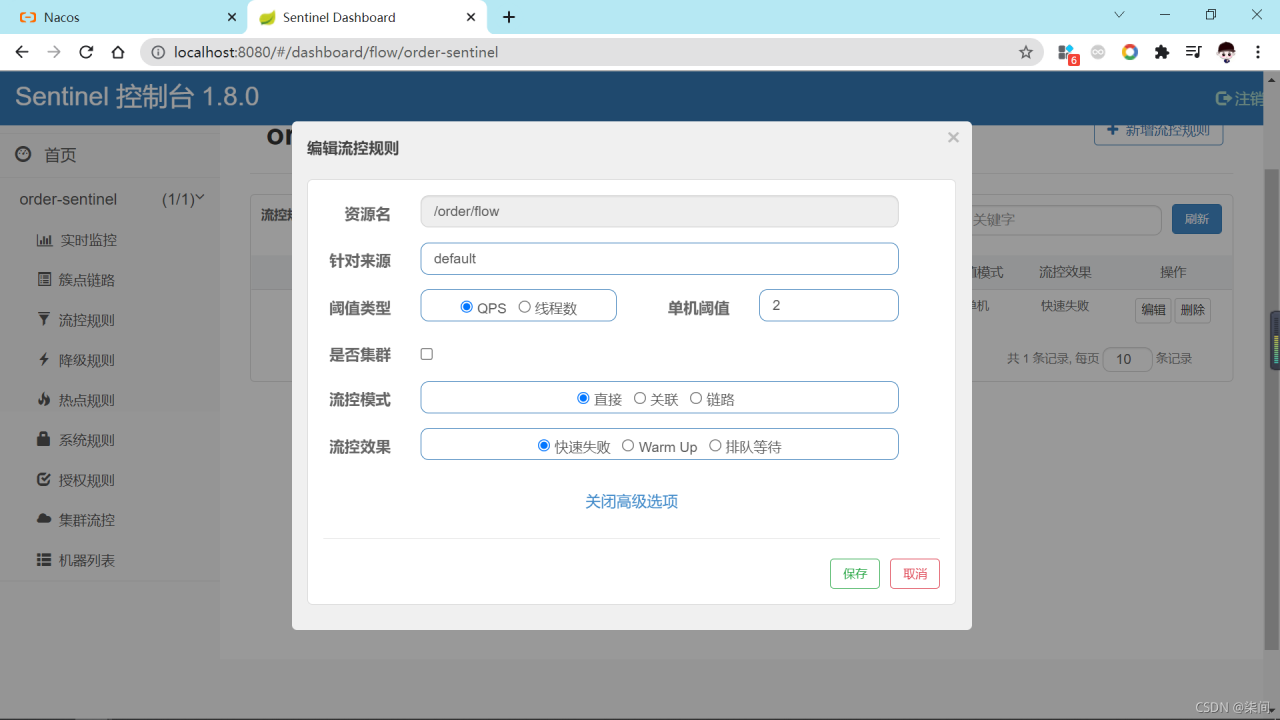This screenshot has height=720, width=1280.
Task: Click the 注销 logout link
Action: click(1240, 98)
